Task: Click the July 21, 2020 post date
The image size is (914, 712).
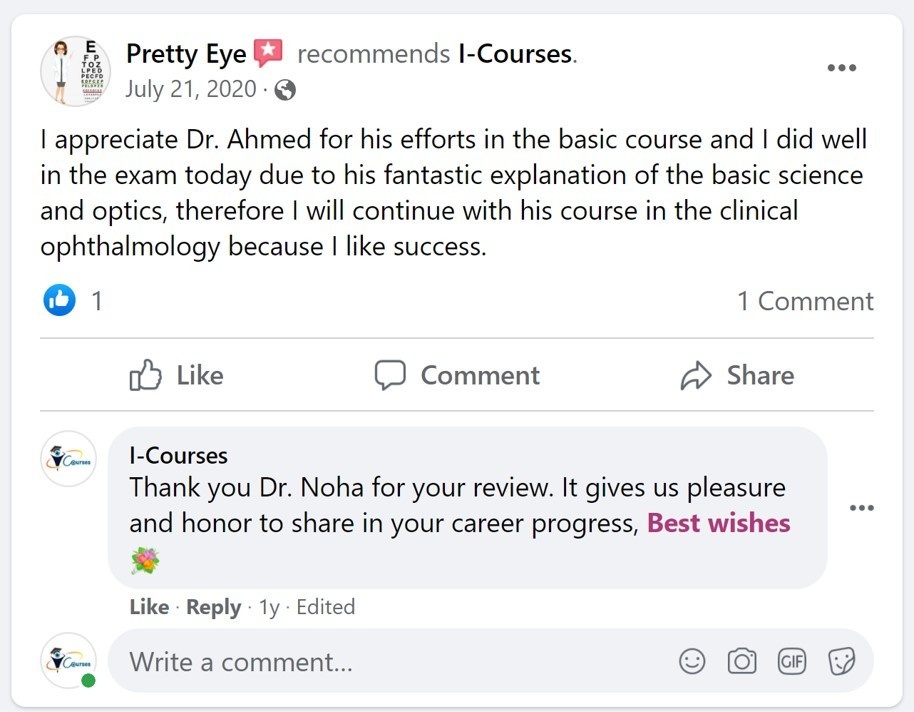Action: coord(190,89)
